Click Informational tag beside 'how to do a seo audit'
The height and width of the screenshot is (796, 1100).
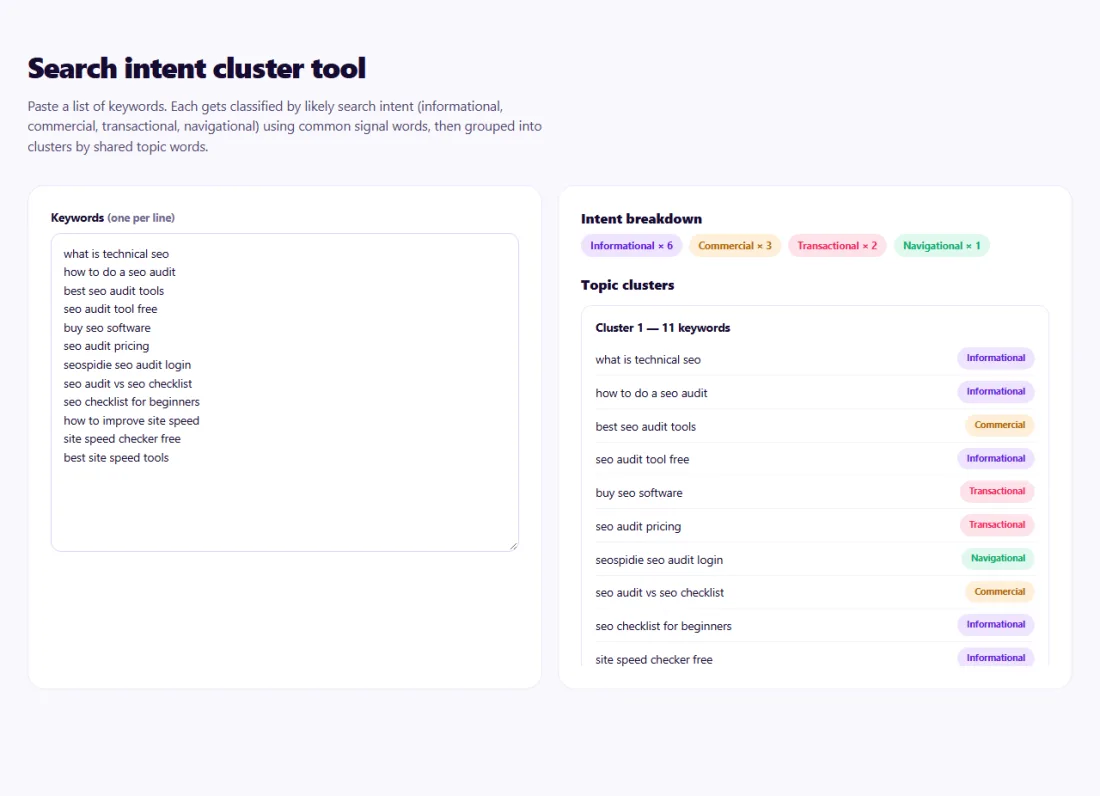pyautogui.click(x=995, y=391)
